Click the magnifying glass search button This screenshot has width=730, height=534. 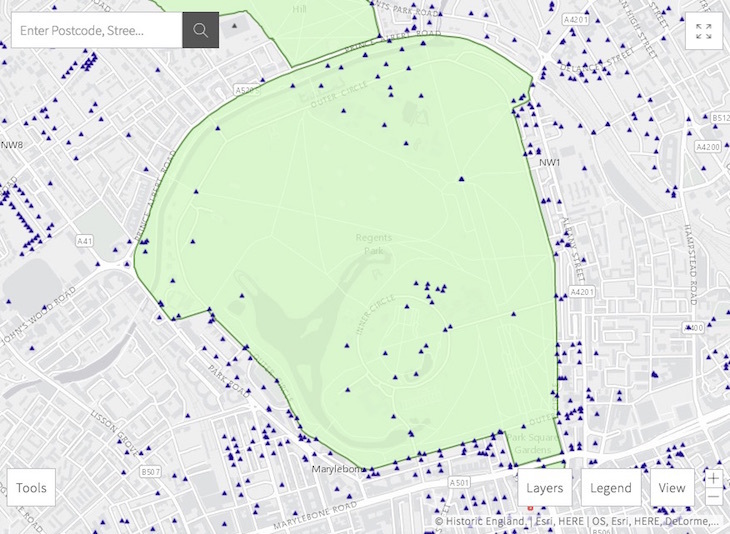[x=200, y=30]
